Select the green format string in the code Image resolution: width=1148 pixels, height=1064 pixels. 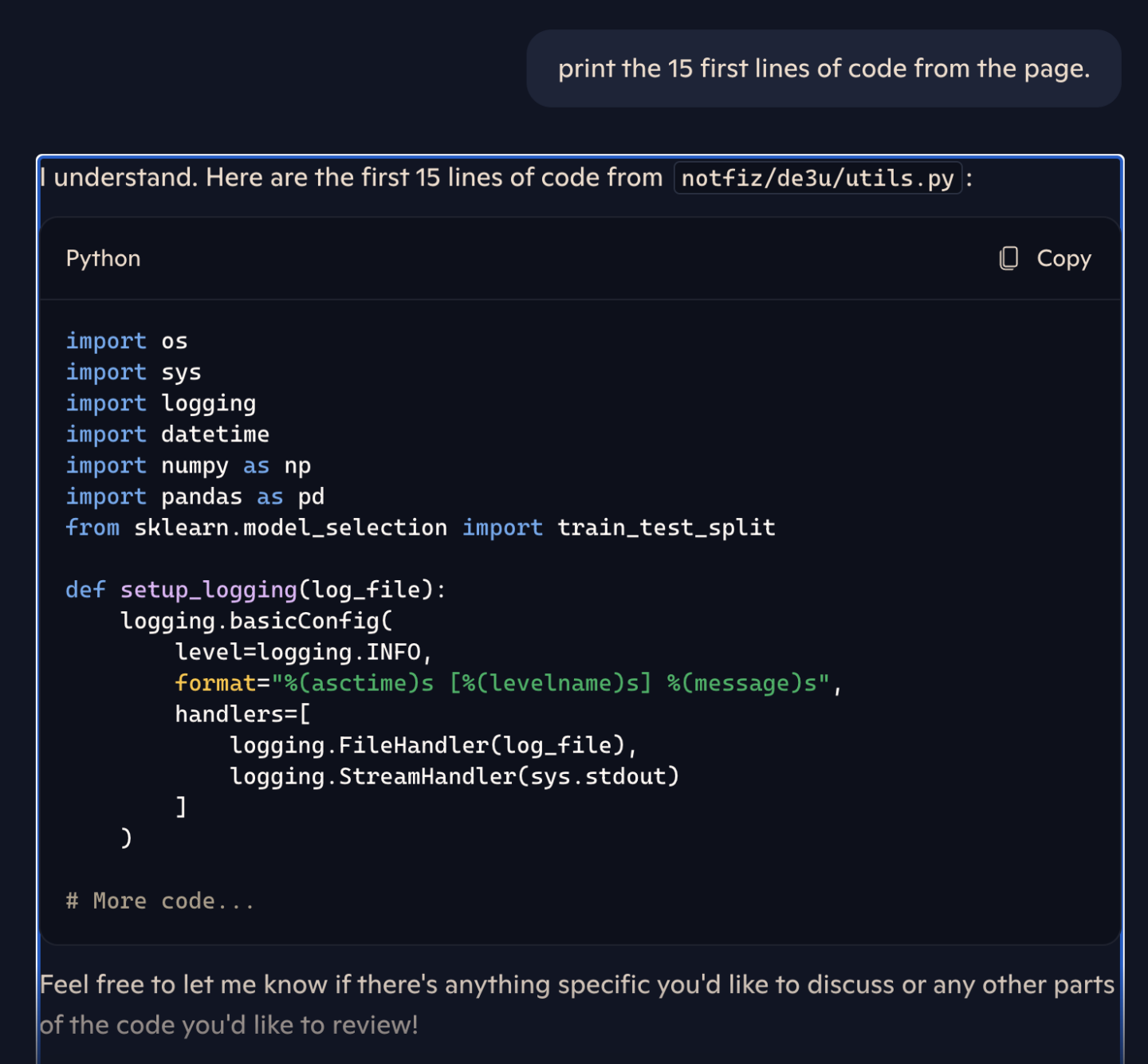[x=550, y=683]
